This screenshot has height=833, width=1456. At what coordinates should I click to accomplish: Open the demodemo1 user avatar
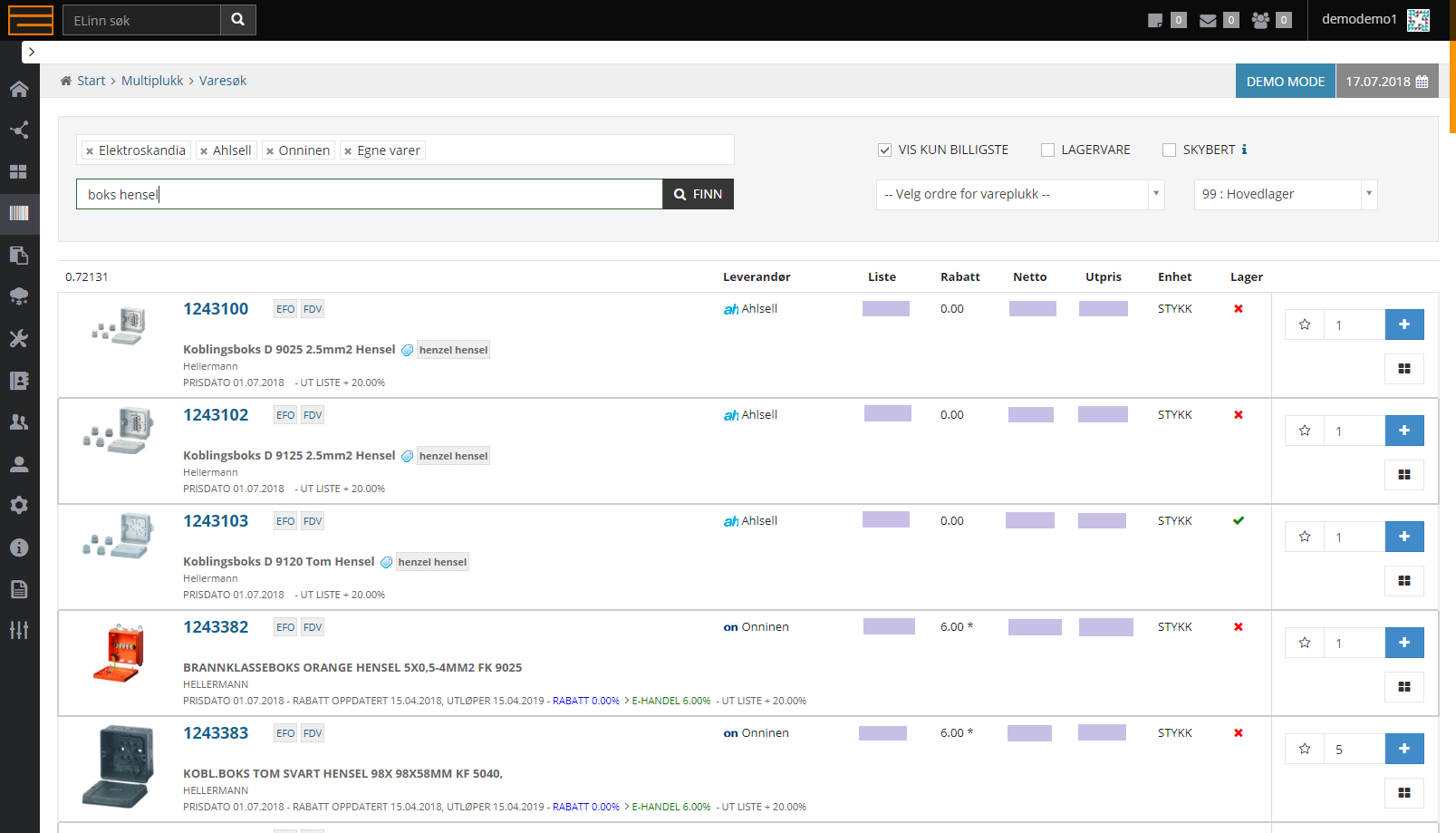1418,20
